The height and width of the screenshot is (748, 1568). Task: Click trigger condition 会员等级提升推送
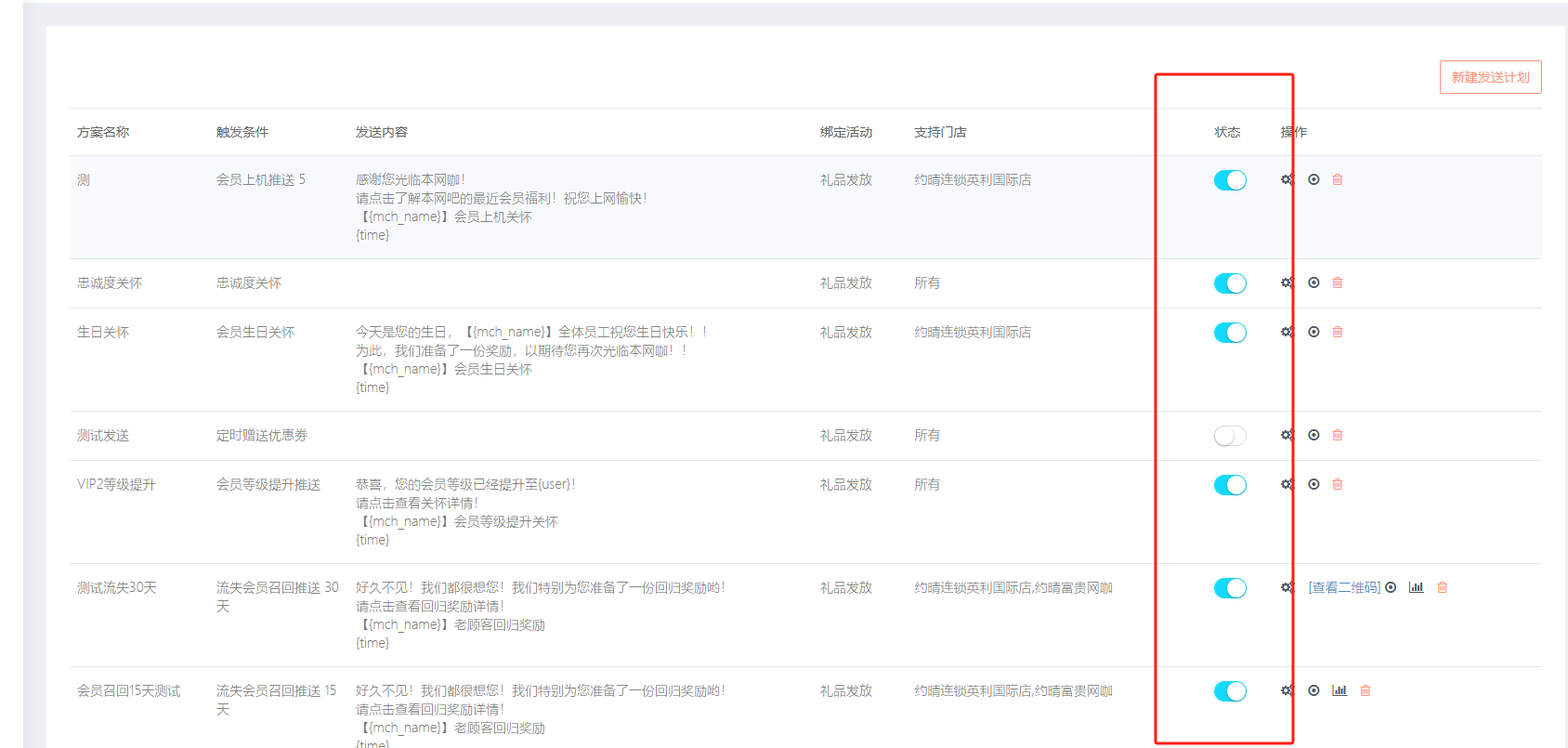click(268, 484)
